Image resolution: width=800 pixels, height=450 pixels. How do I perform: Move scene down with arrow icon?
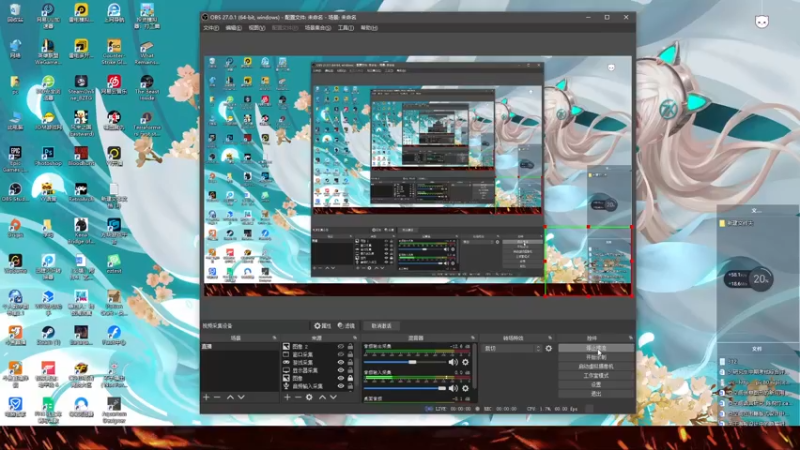pos(241,397)
